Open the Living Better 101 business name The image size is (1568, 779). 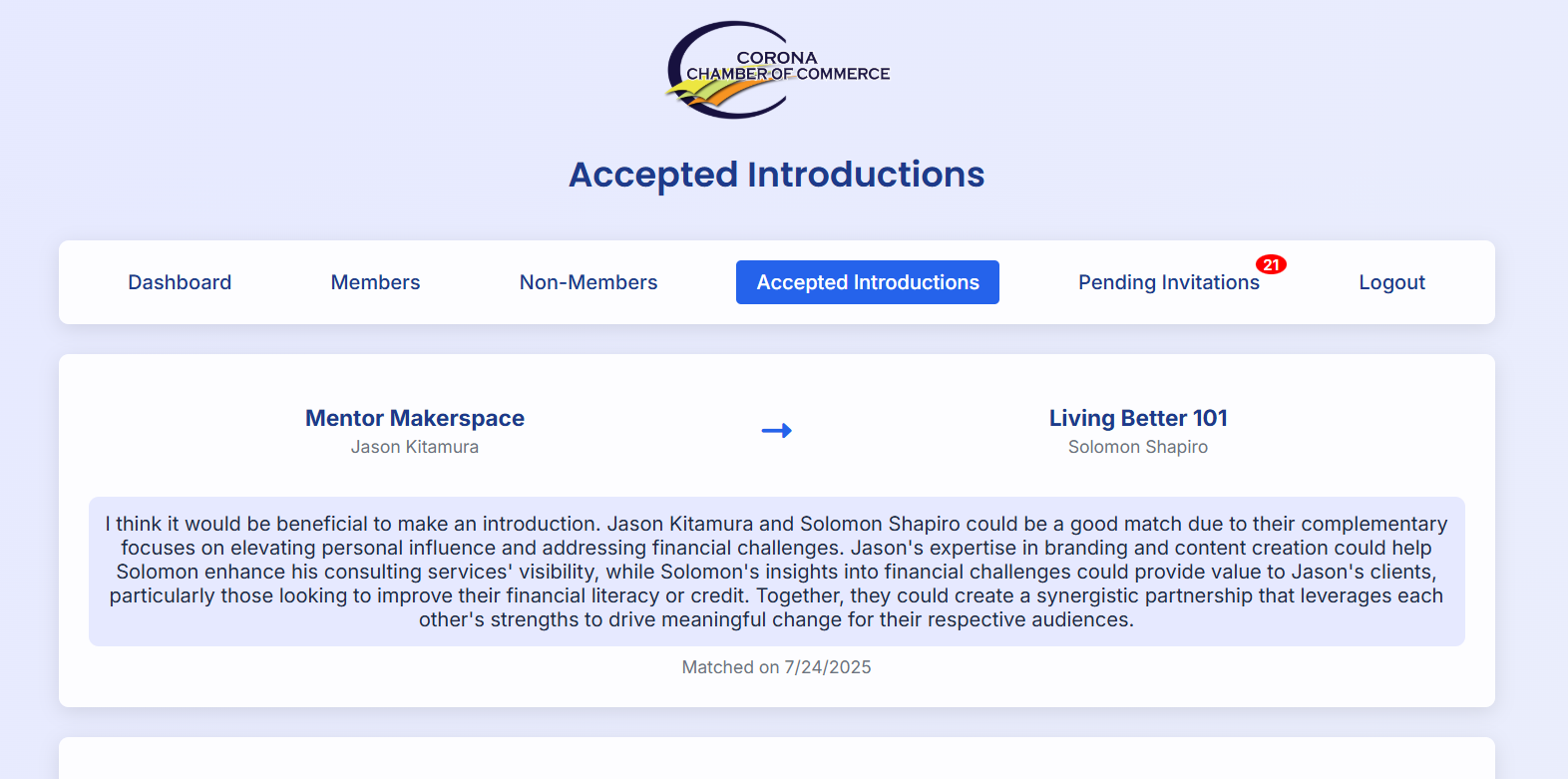click(x=1138, y=418)
